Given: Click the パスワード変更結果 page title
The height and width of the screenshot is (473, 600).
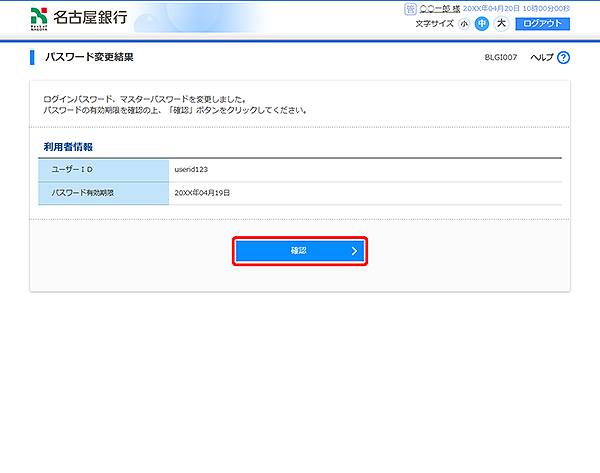Looking at the screenshot, I should [x=89, y=58].
